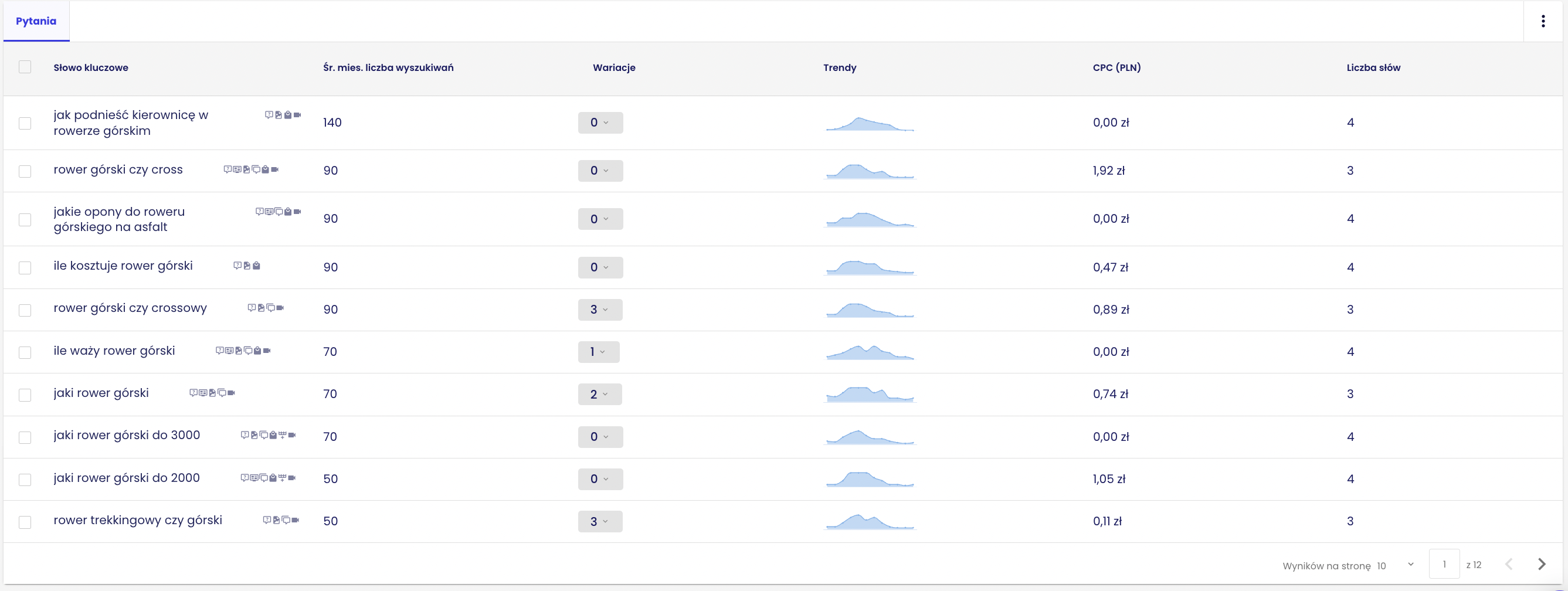Click shopping bag icon in 'ile kosztuje rower górski' row
This screenshot has width=1568, height=591.
click(256, 266)
